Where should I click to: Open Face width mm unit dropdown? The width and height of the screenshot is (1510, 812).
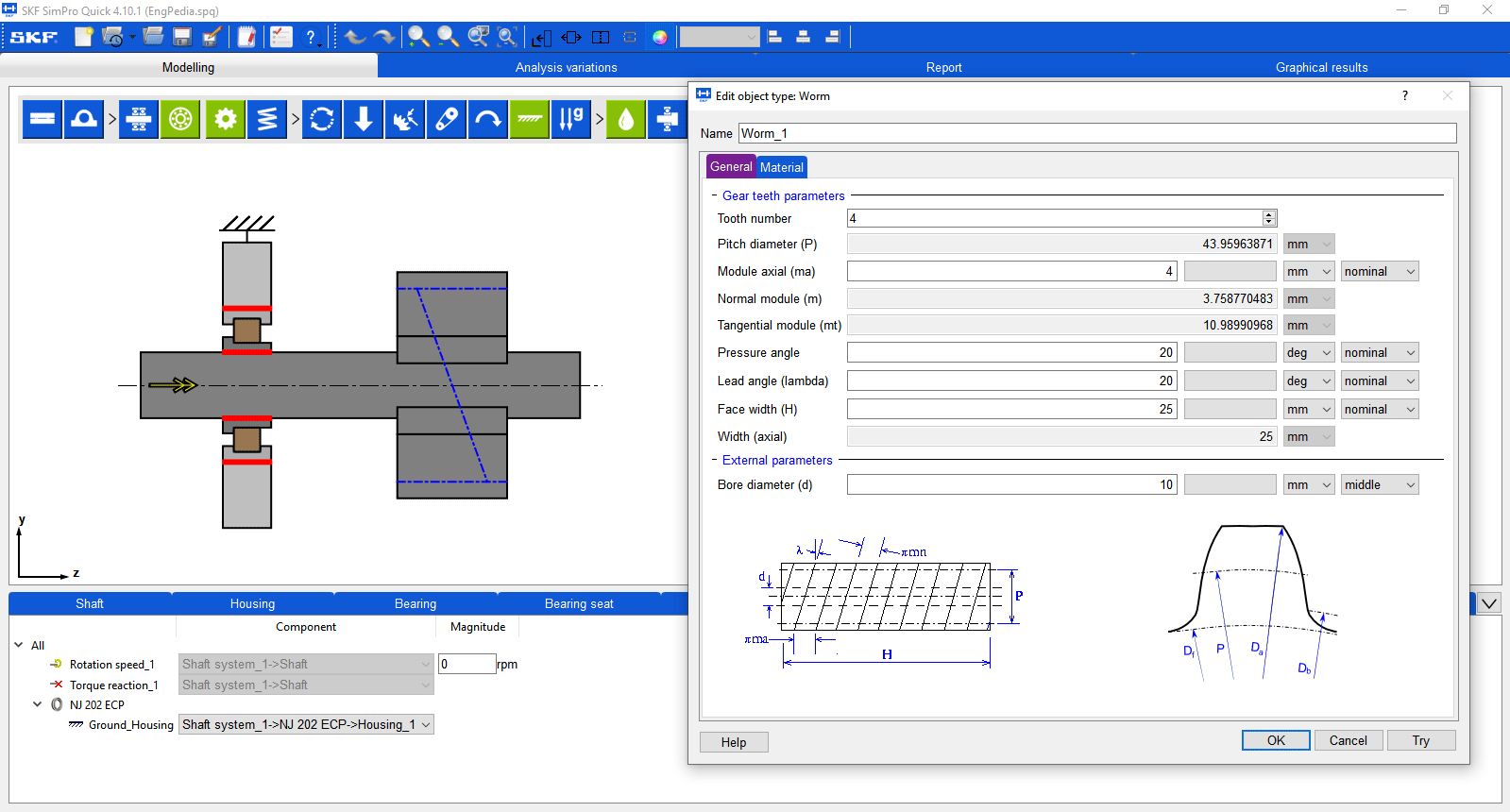pyautogui.click(x=1309, y=409)
